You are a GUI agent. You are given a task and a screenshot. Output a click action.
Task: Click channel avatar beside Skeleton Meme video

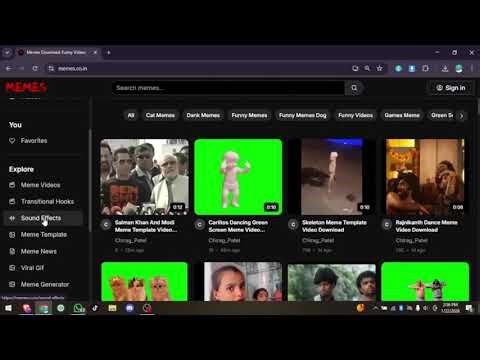[293, 225]
